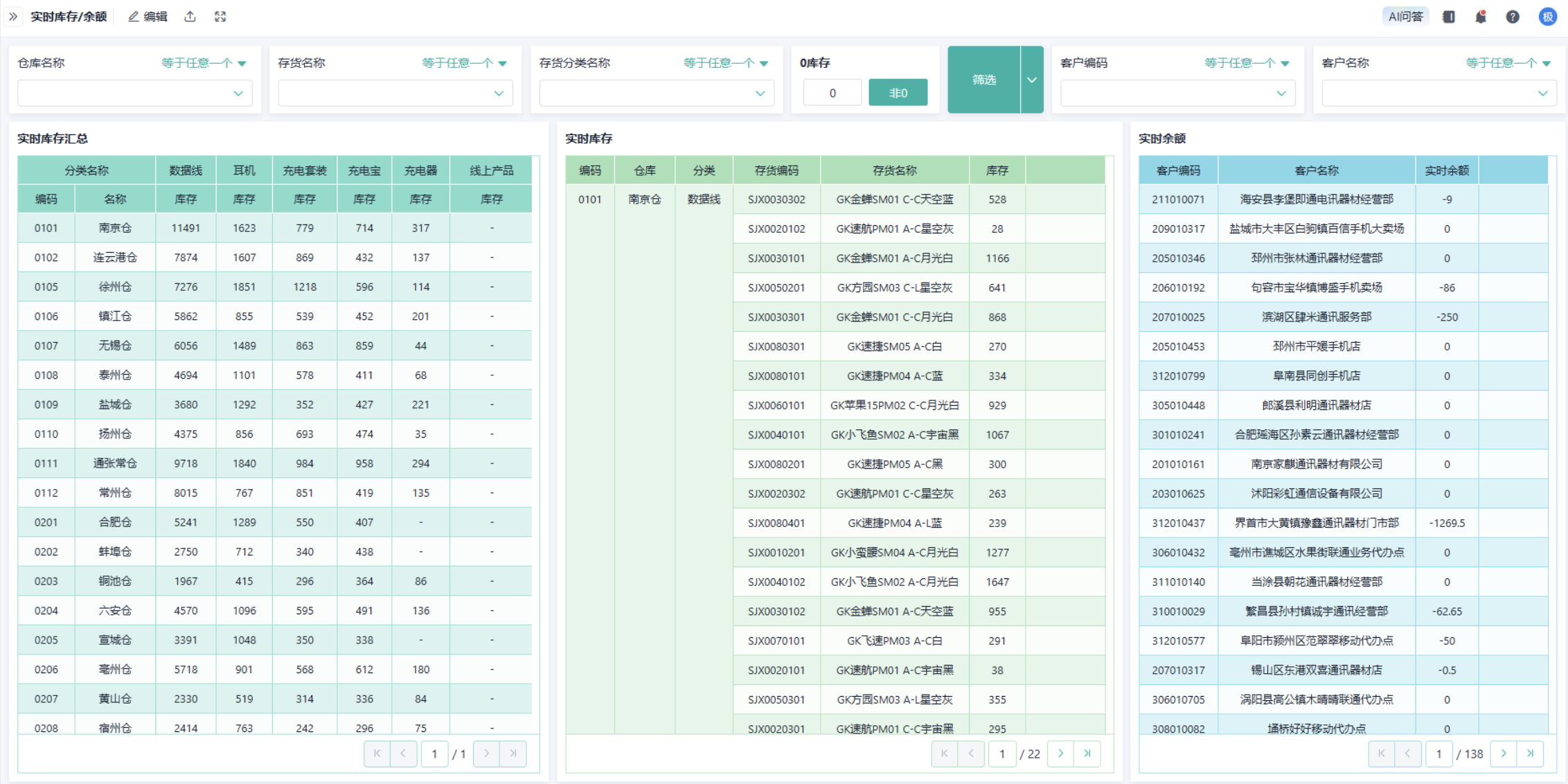Open the notebook icon in top bar
The width and height of the screenshot is (1568, 784).
(1448, 17)
